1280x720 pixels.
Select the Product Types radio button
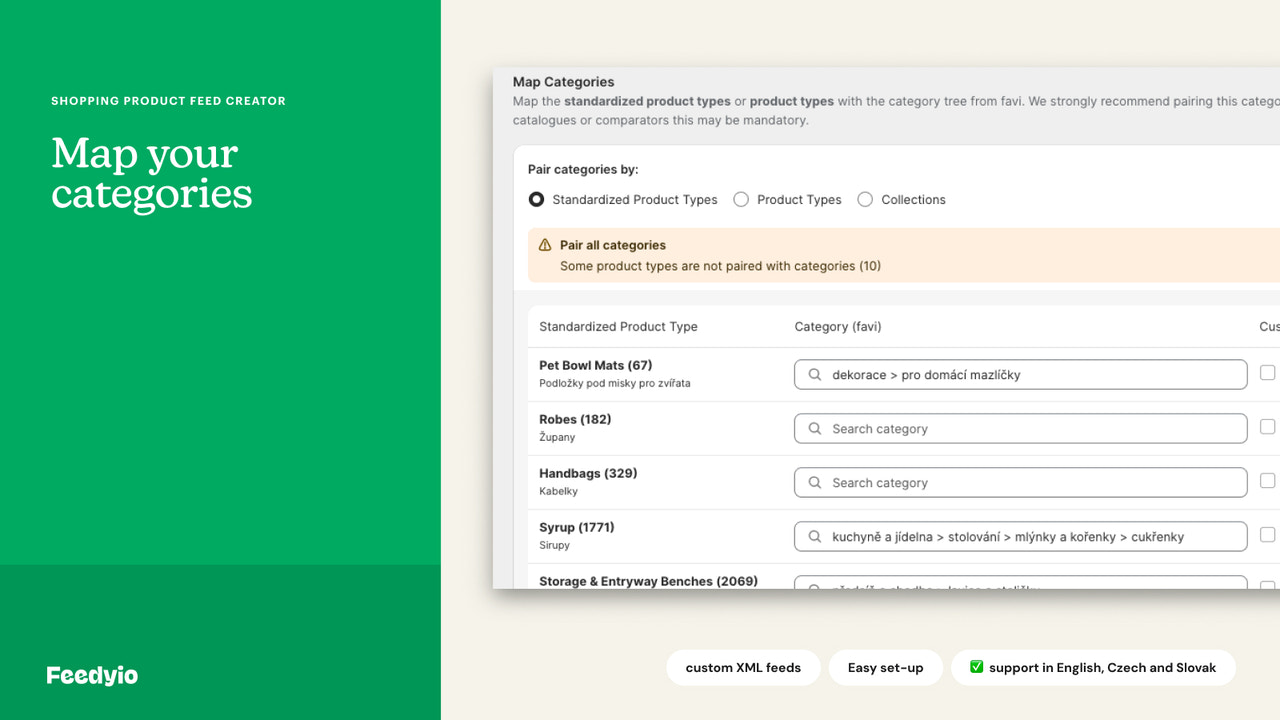tap(741, 199)
